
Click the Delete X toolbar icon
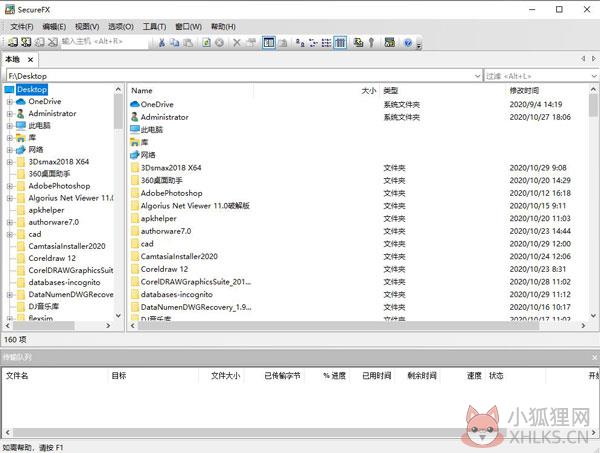pos(237,42)
